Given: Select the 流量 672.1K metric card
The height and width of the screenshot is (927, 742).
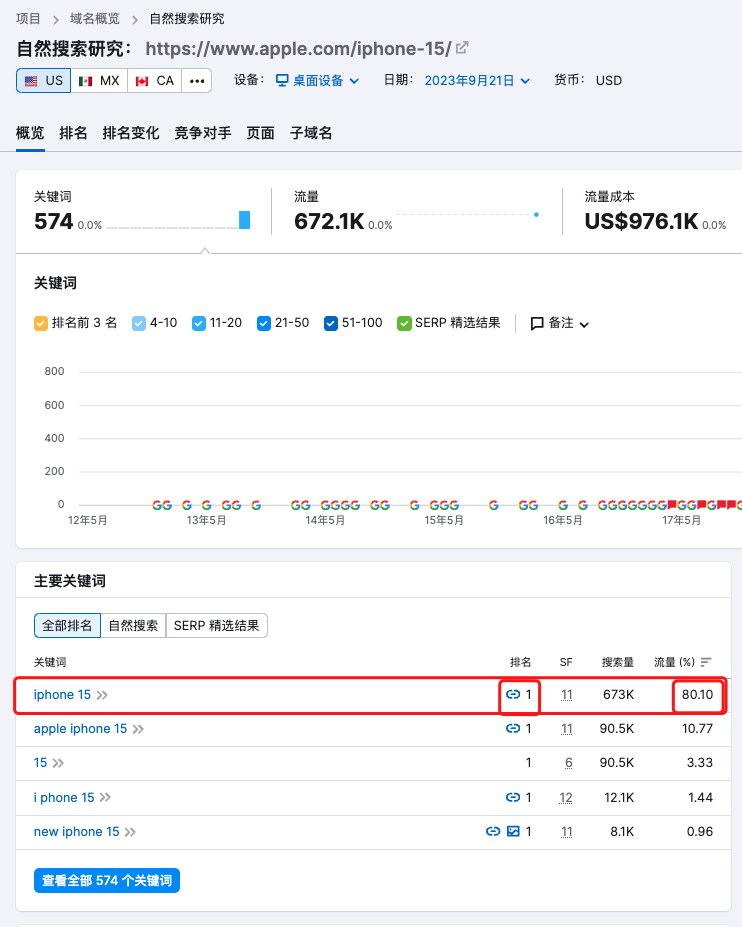Looking at the screenshot, I should 417,211.
